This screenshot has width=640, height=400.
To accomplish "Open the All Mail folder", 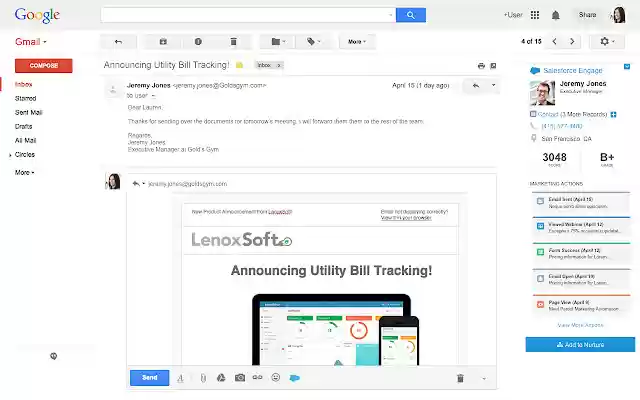I will [x=25, y=140].
